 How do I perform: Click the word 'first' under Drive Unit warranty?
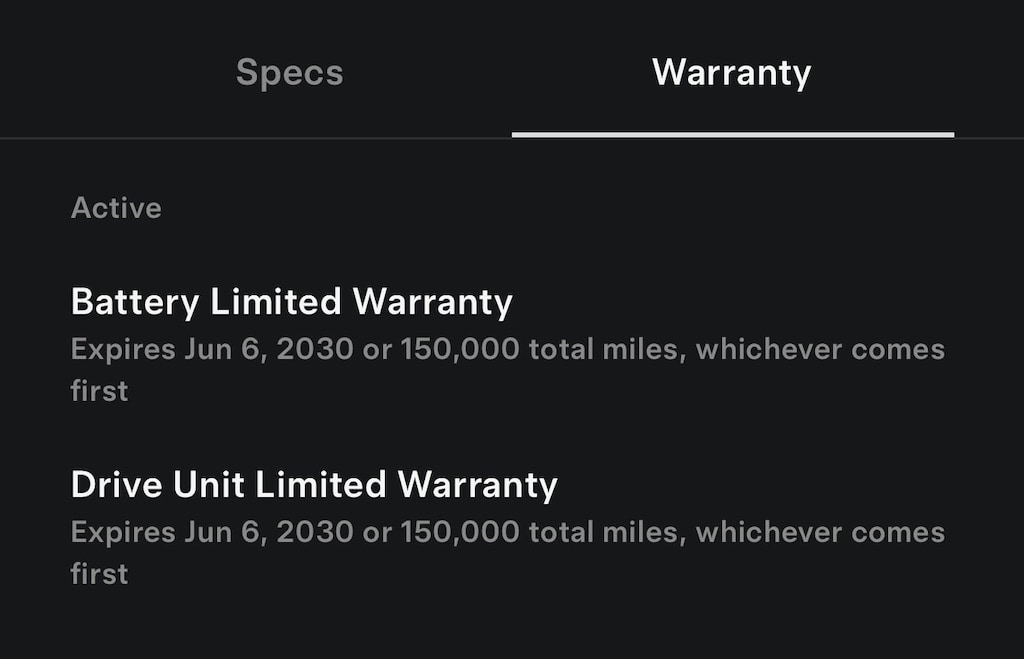pyautogui.click(x=99, y=574)
